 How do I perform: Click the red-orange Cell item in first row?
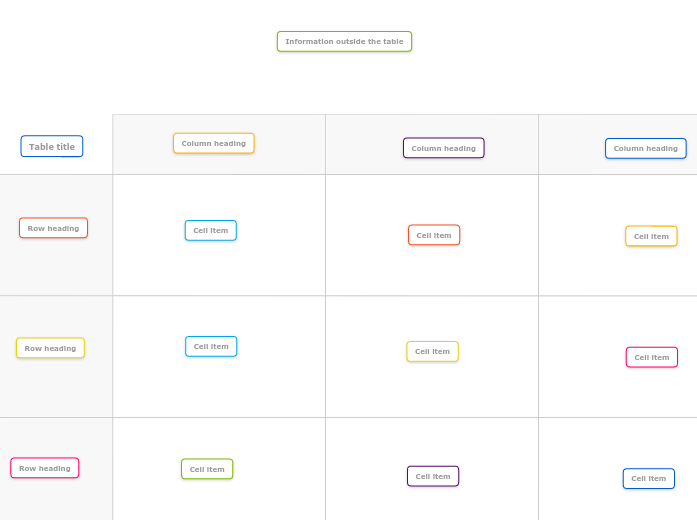[433, 236]
